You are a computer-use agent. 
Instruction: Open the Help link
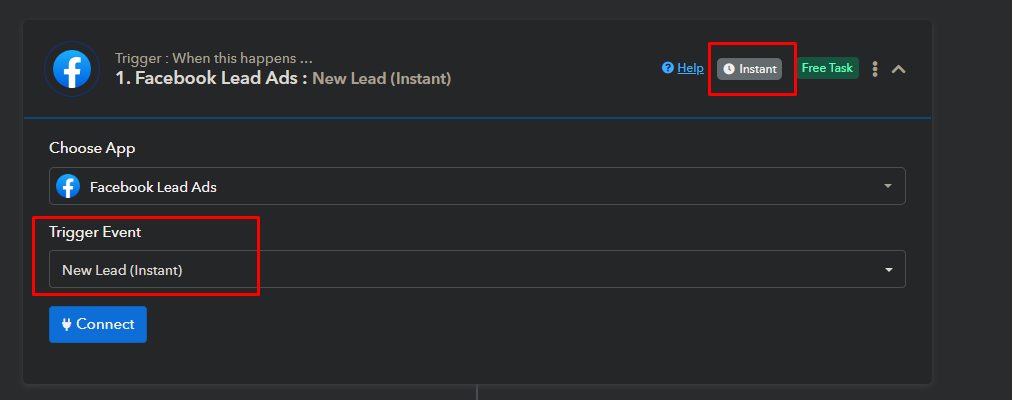tap(690, 68)
